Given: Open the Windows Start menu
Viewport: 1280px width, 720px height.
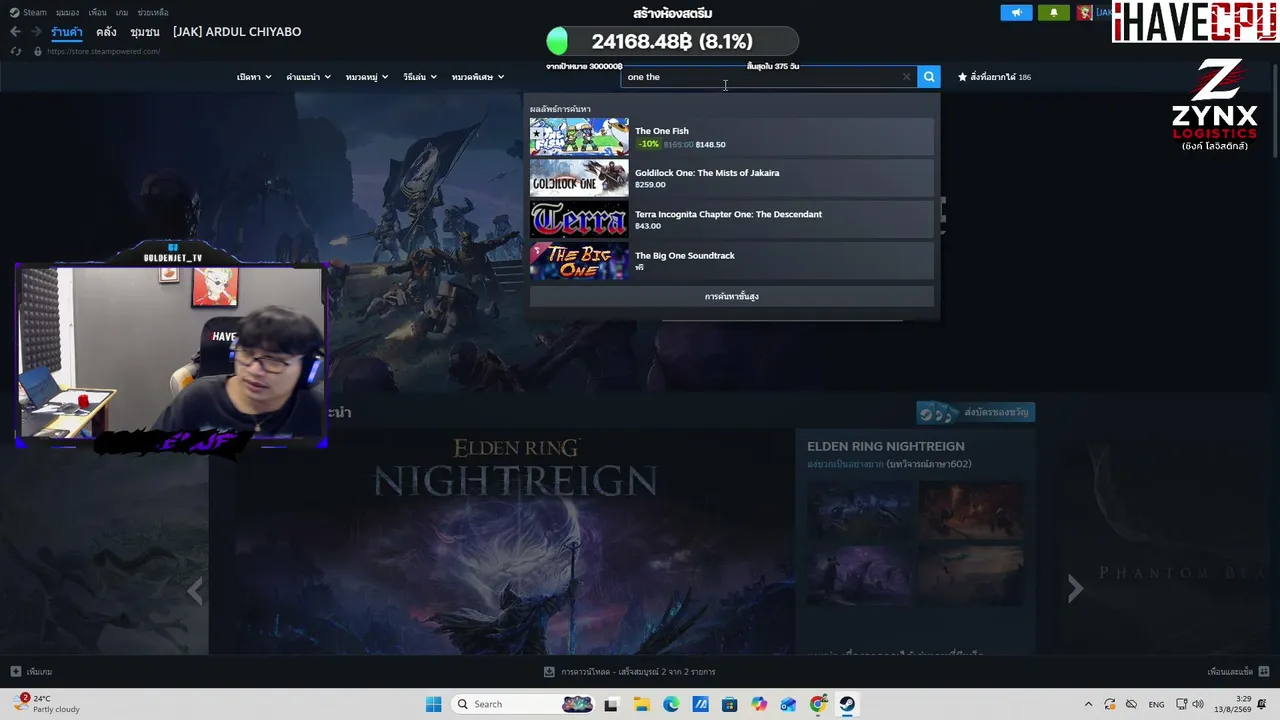Looking at the screenshot, I should pos(433,704).
